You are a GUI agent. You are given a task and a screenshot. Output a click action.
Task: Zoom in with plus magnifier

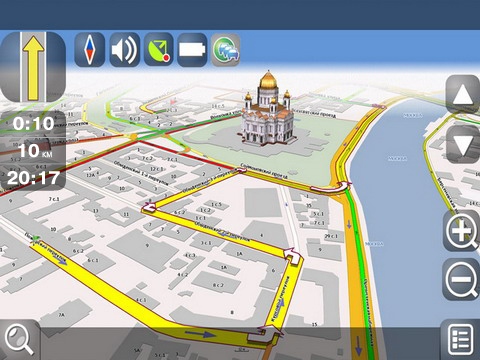(461, 231)
